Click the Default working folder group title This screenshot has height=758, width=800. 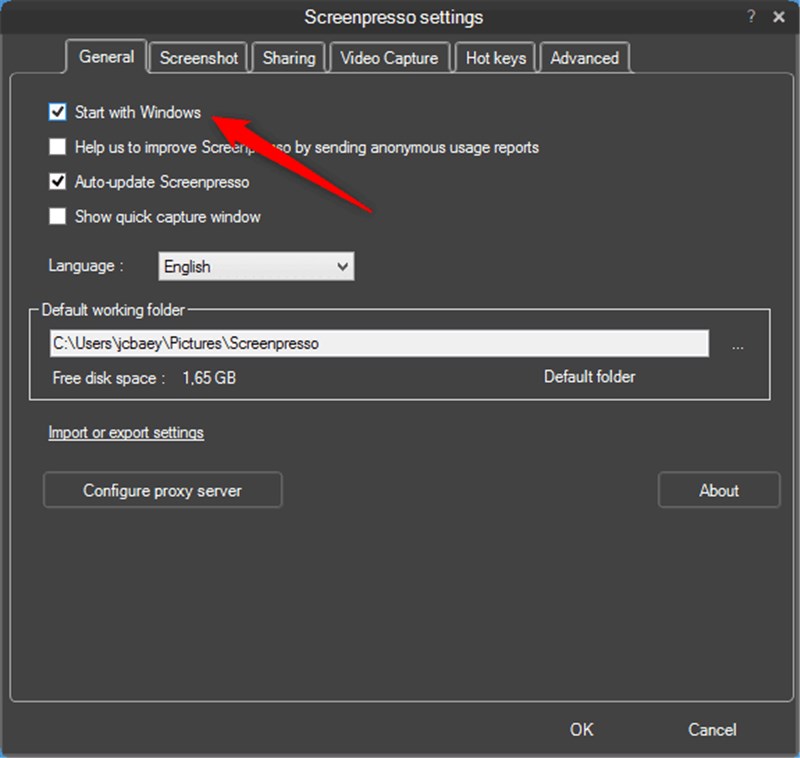coord(113,310)
